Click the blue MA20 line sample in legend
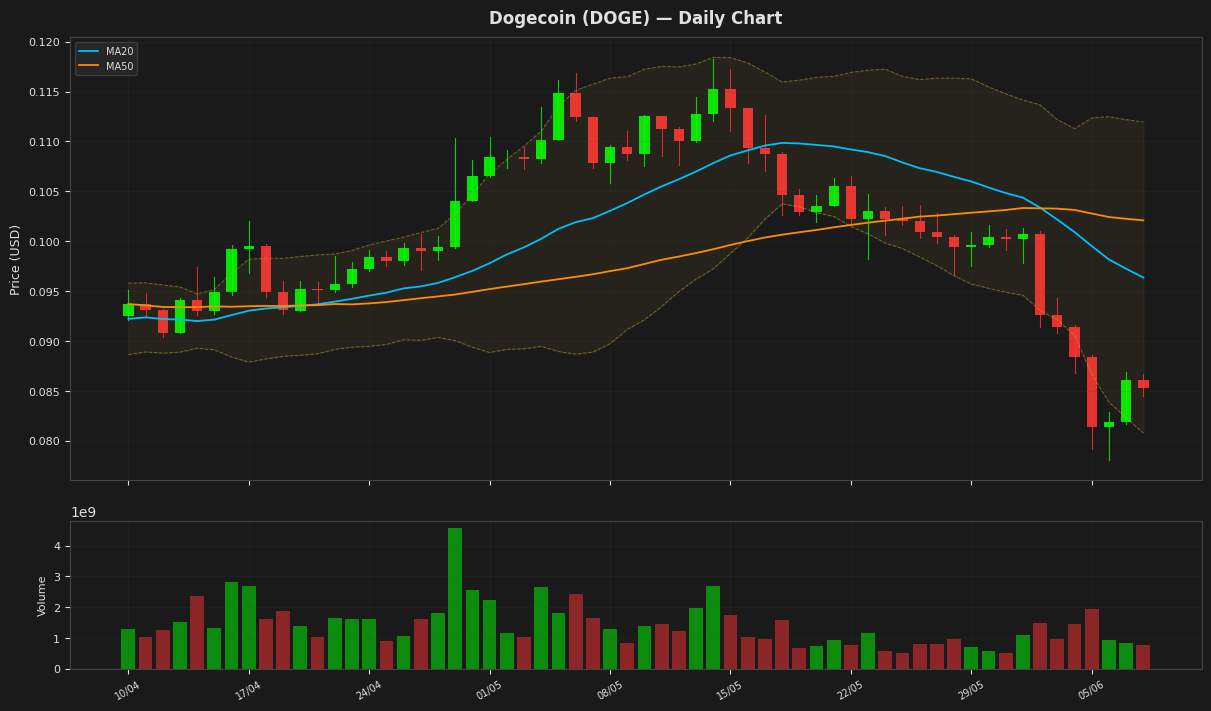Screen dimensions: 1211x711 click(90, 52)
